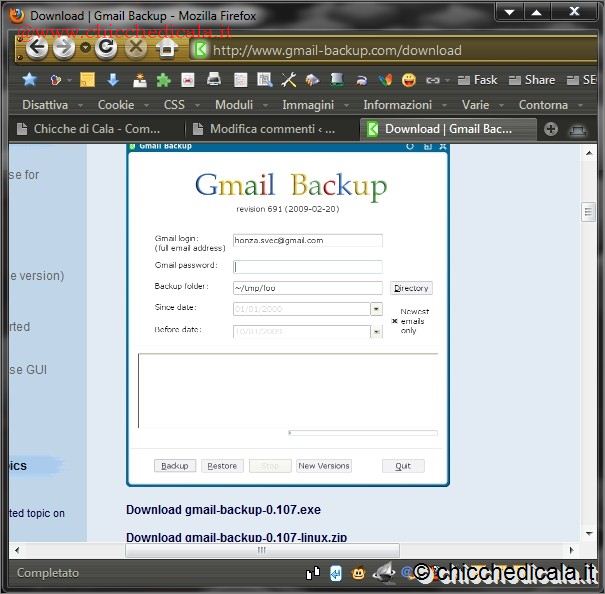Viewport: 605px width, 594px height.
Task: Click the blue download arrow toolbar icon
Action: [x=113, y=80]
